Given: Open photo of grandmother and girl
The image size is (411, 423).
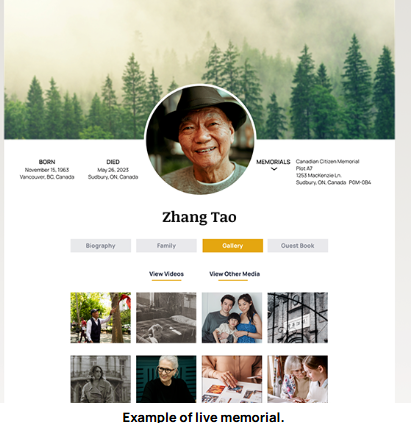Looking at the screenshot, I should [298, 379].
